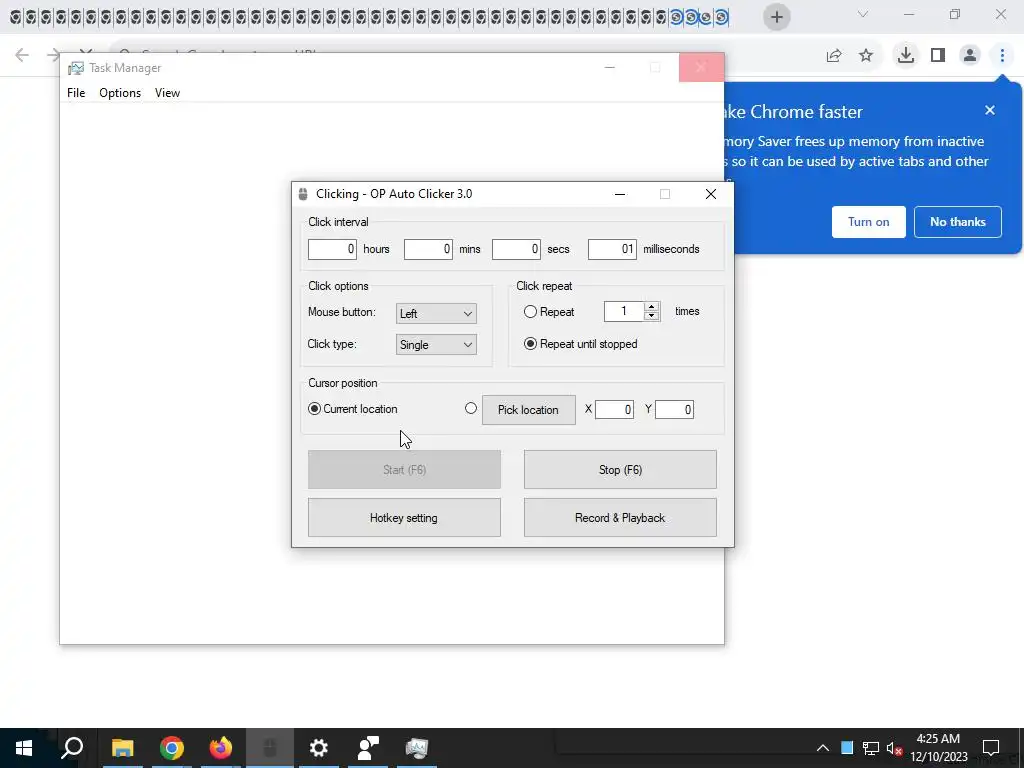Select Repeat until stopped radio button
The width and height of the screenshot is (1024, 768).
click(530, 344)
